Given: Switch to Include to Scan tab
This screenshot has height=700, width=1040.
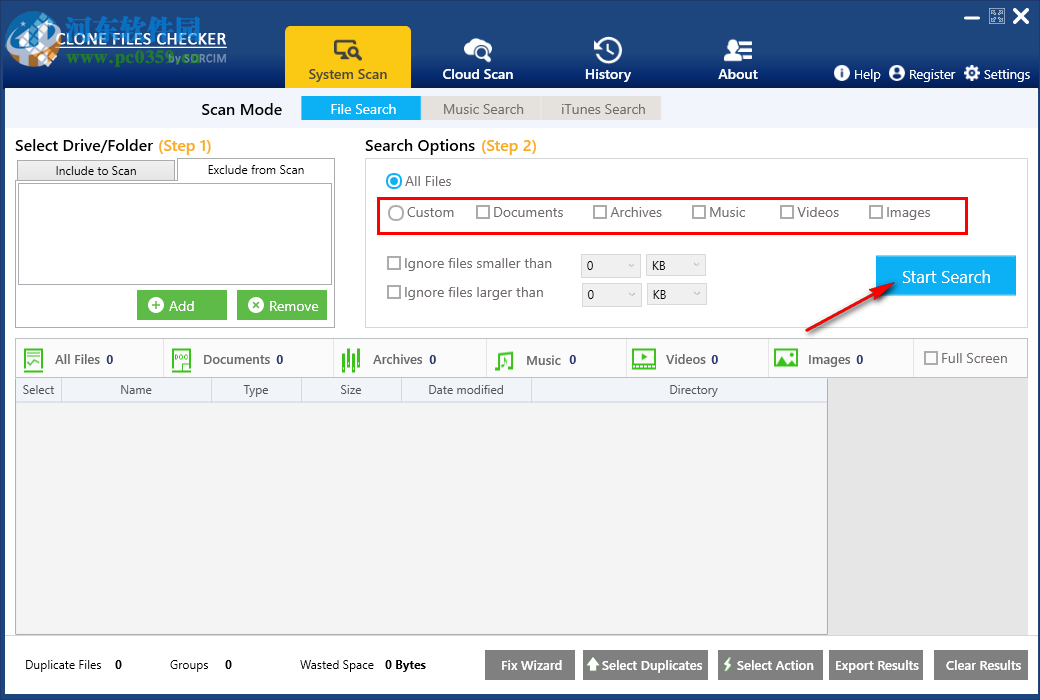Looking at the screenshot, I should [x=96, y=171].
